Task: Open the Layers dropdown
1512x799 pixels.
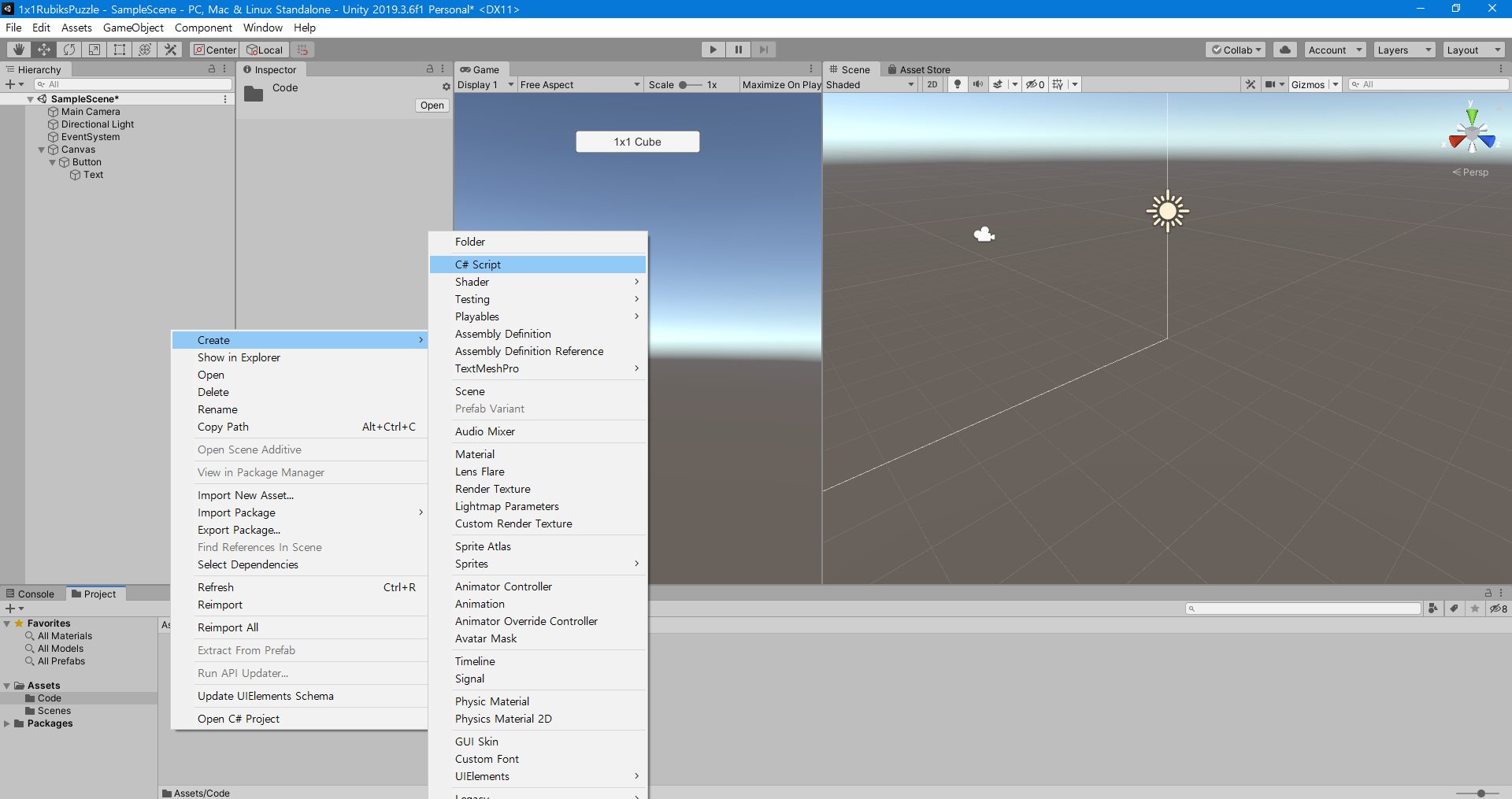Action: point(1405,50)
